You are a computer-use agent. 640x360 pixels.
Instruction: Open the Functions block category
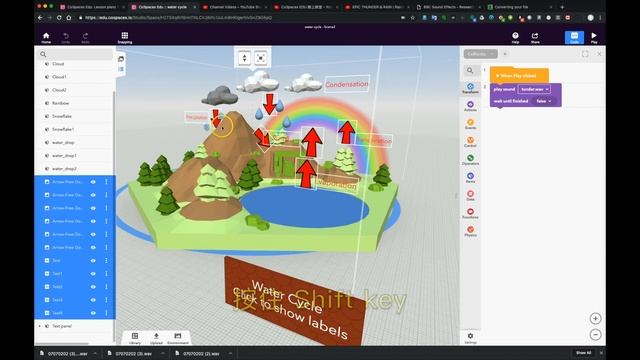470,213
